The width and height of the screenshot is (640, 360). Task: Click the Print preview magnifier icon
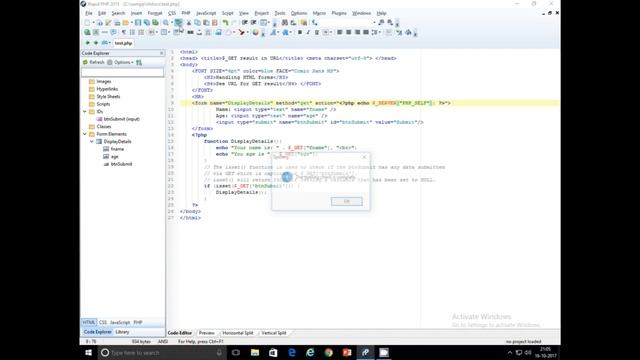click(x=166, y=22)
